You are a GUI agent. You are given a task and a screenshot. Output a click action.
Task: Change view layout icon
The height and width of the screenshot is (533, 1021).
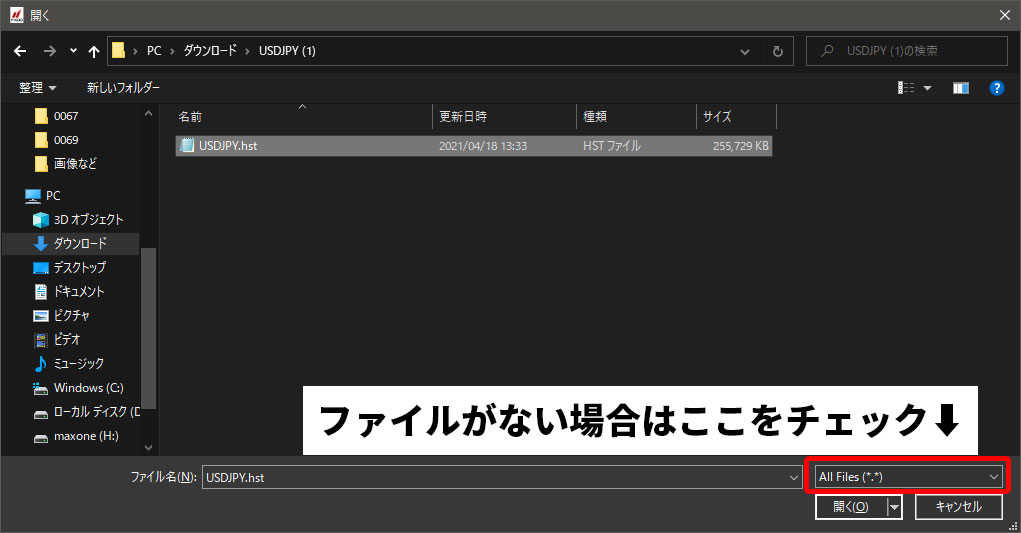(x=907, y=88)
